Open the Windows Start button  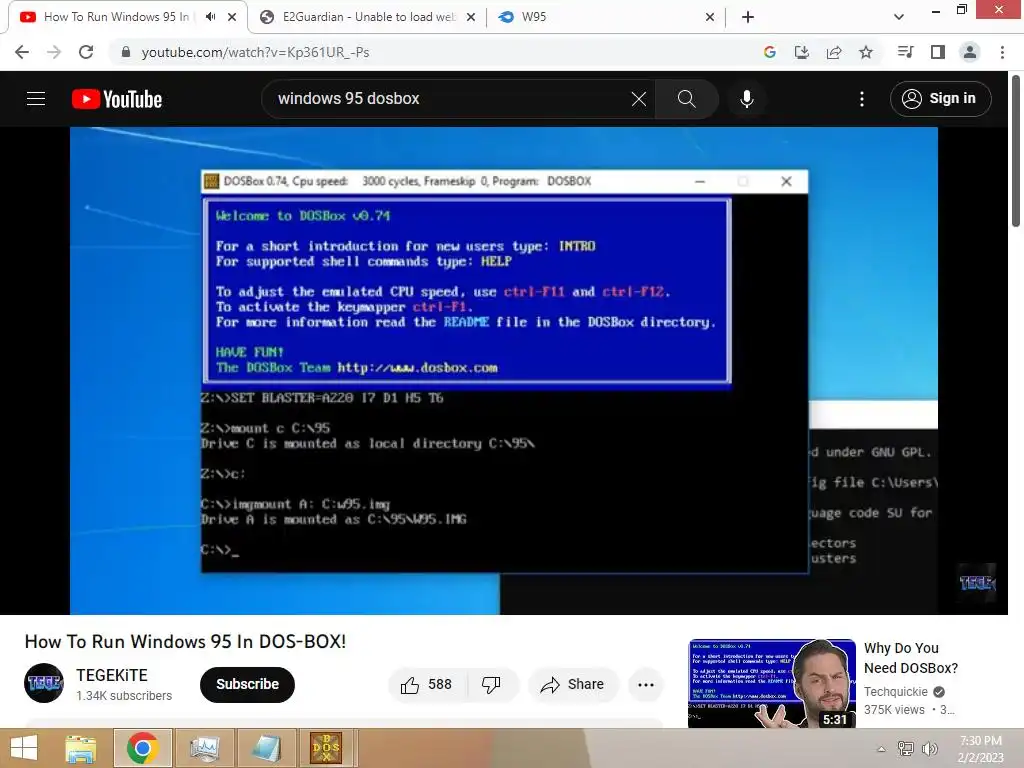click(24, 748)
